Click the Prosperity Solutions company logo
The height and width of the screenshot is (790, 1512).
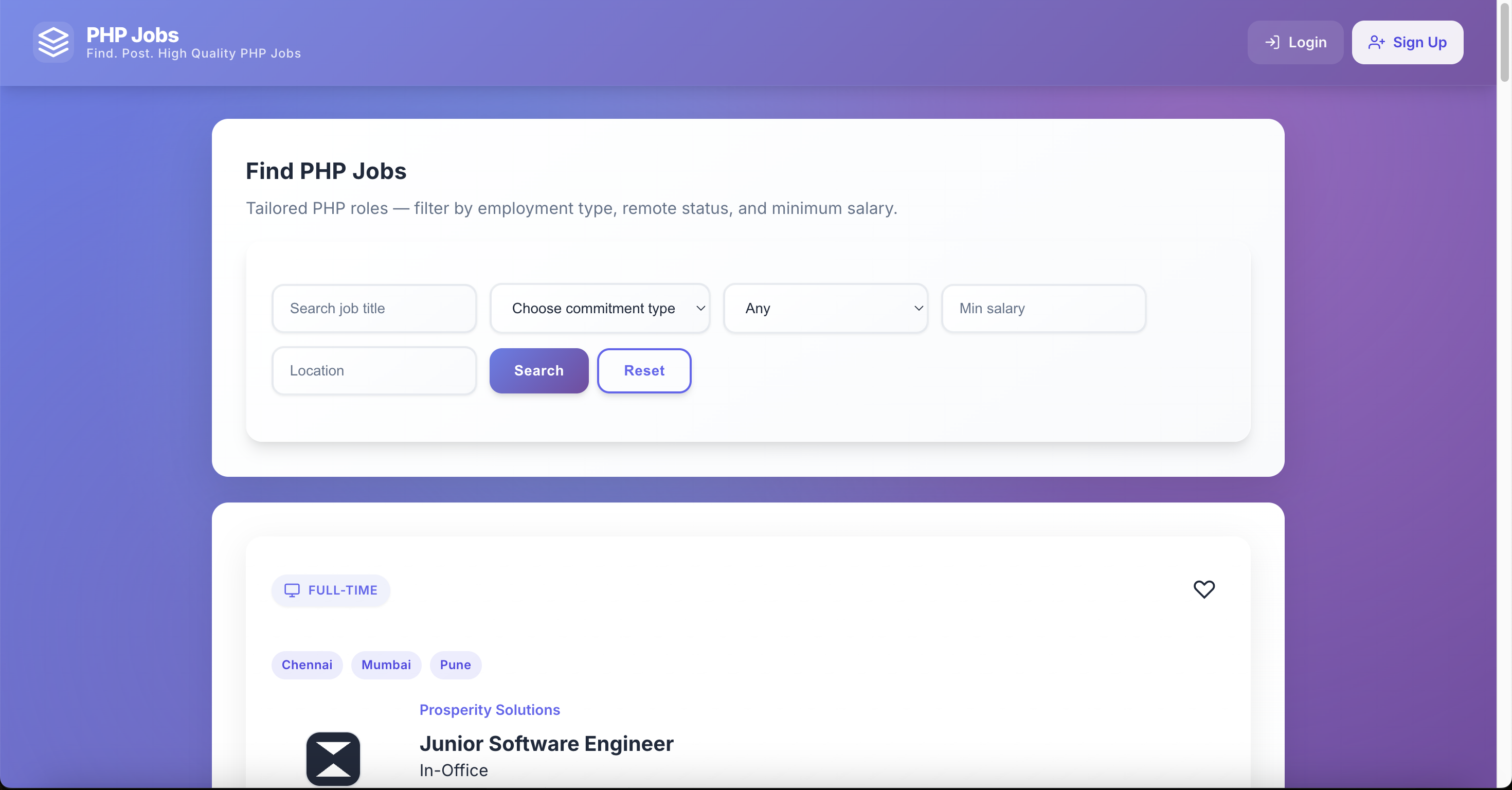tap(333, 758)
